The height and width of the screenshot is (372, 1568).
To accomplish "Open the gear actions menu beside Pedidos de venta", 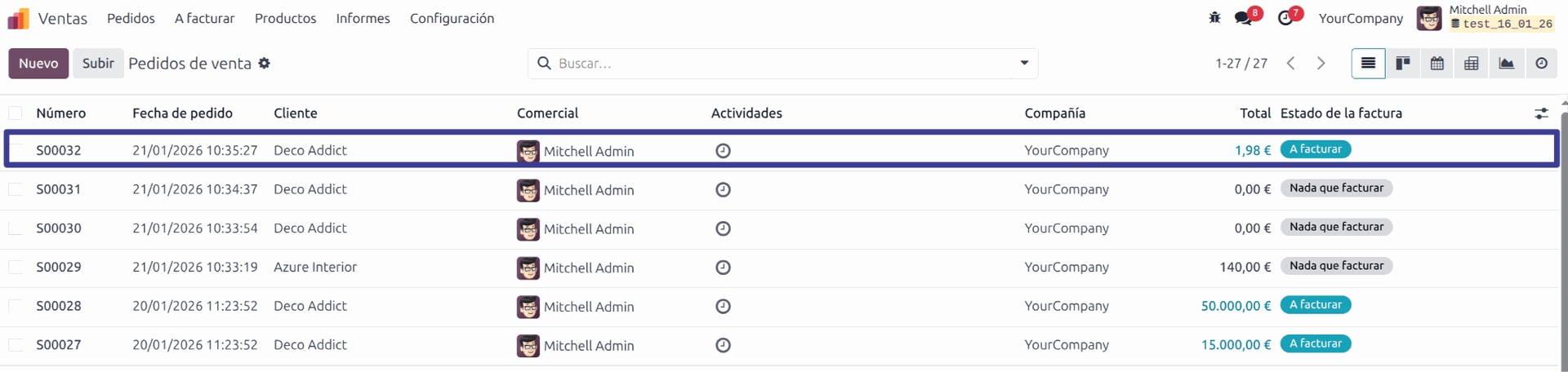I will pos(264,64).
